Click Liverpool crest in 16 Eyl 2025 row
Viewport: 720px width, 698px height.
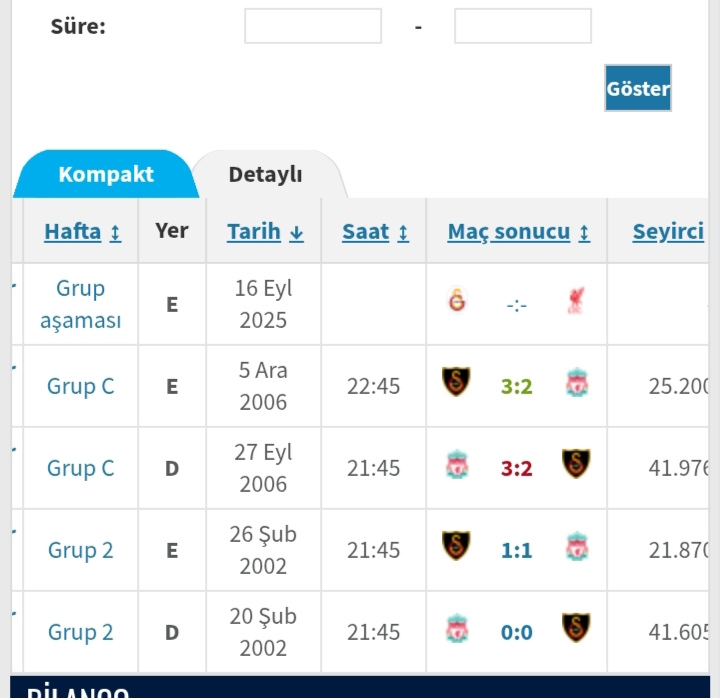tap(576, 301)
